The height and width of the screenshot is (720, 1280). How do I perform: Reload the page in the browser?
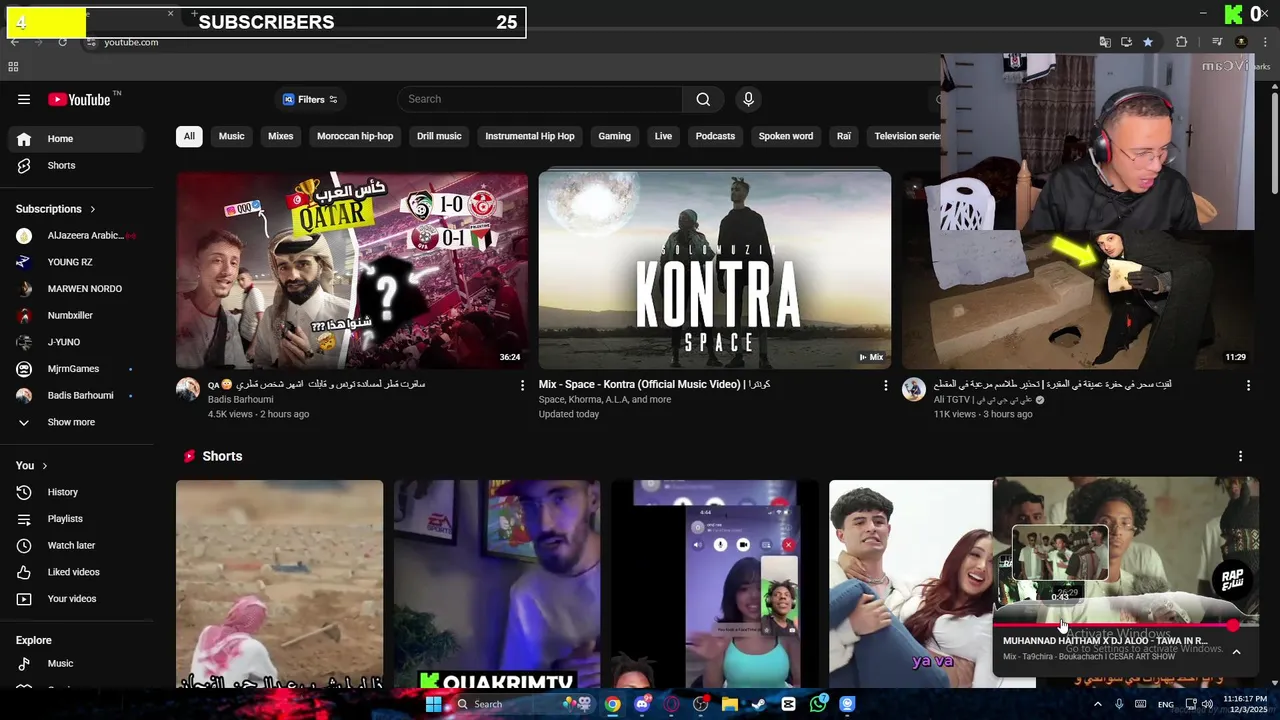point(62,42)
